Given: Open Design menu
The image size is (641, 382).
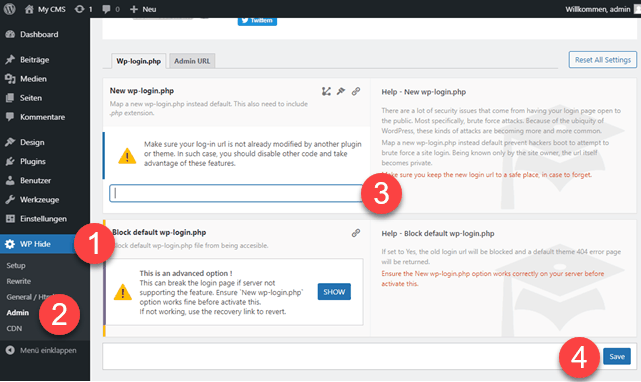Looking at the screenshot, I should coord(32,142).
